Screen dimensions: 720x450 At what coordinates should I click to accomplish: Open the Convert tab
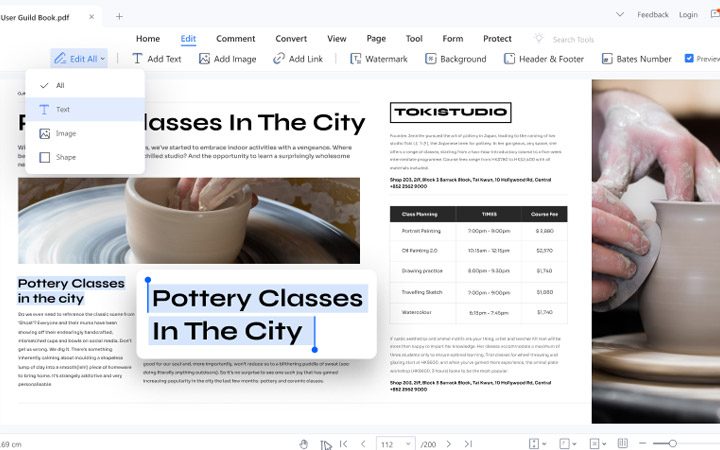pyautogui.click(x=291, y=39)
